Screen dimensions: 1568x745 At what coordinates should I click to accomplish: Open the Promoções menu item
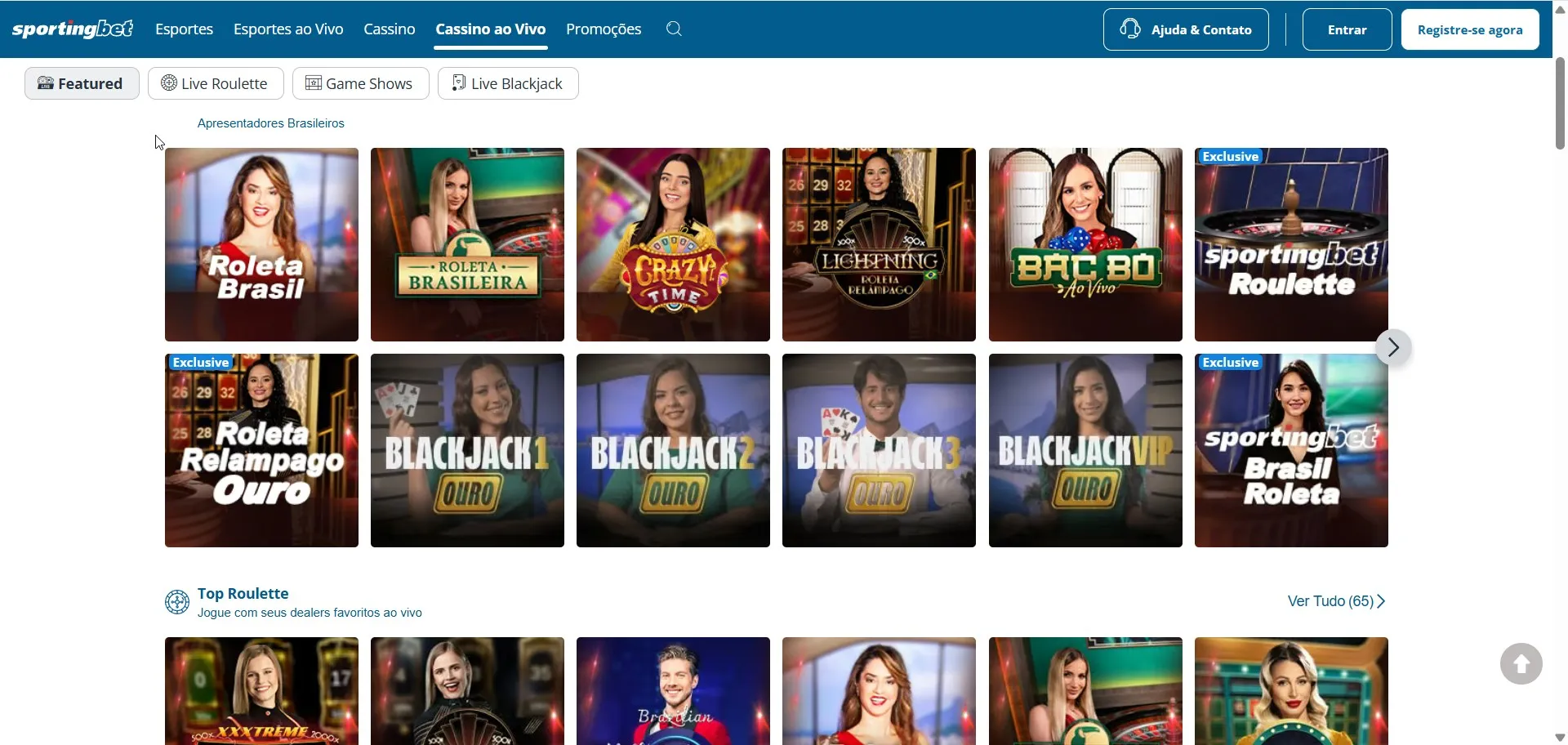[x=604, y=29]
